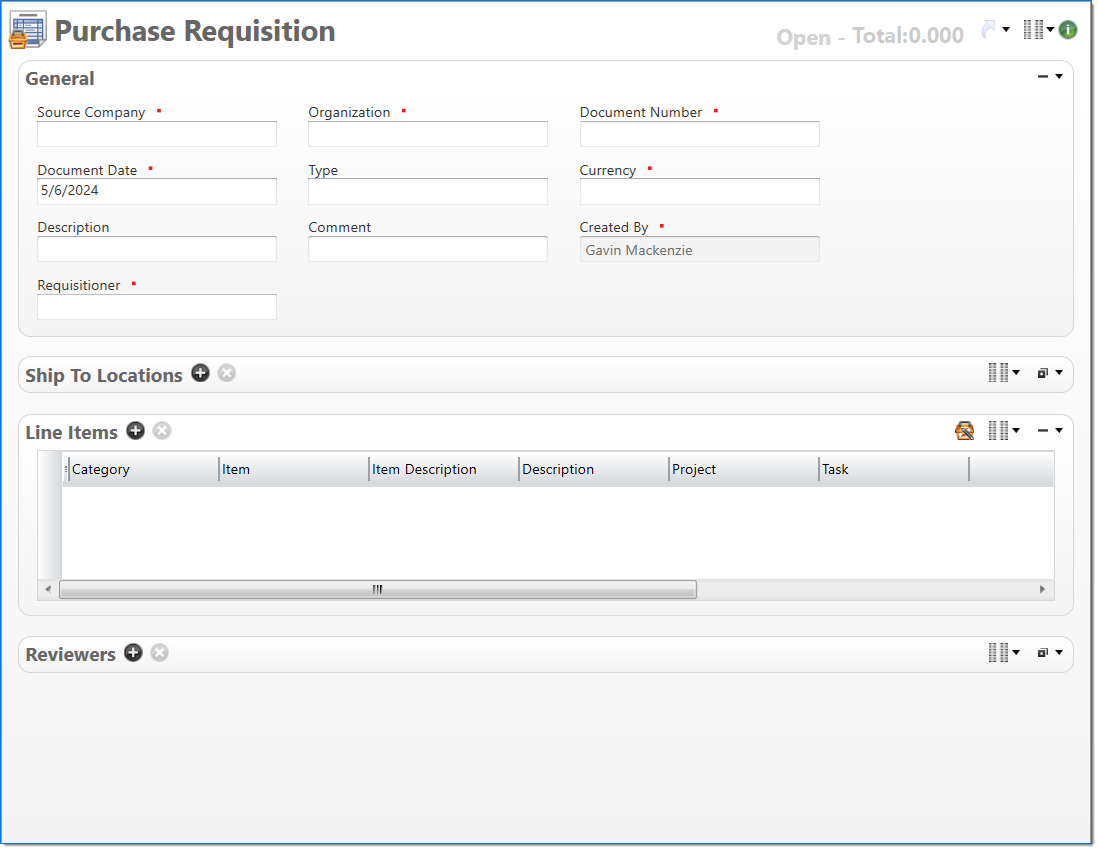Click the gray X icon beside Line Items plus

(x=161, y=431)
